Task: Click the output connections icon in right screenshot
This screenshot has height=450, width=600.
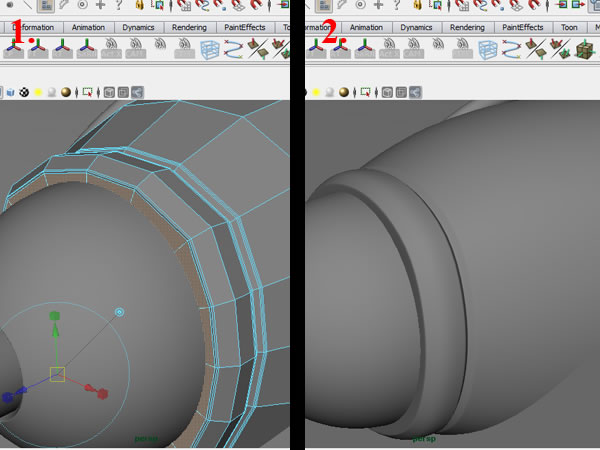Action: [578, 5]
